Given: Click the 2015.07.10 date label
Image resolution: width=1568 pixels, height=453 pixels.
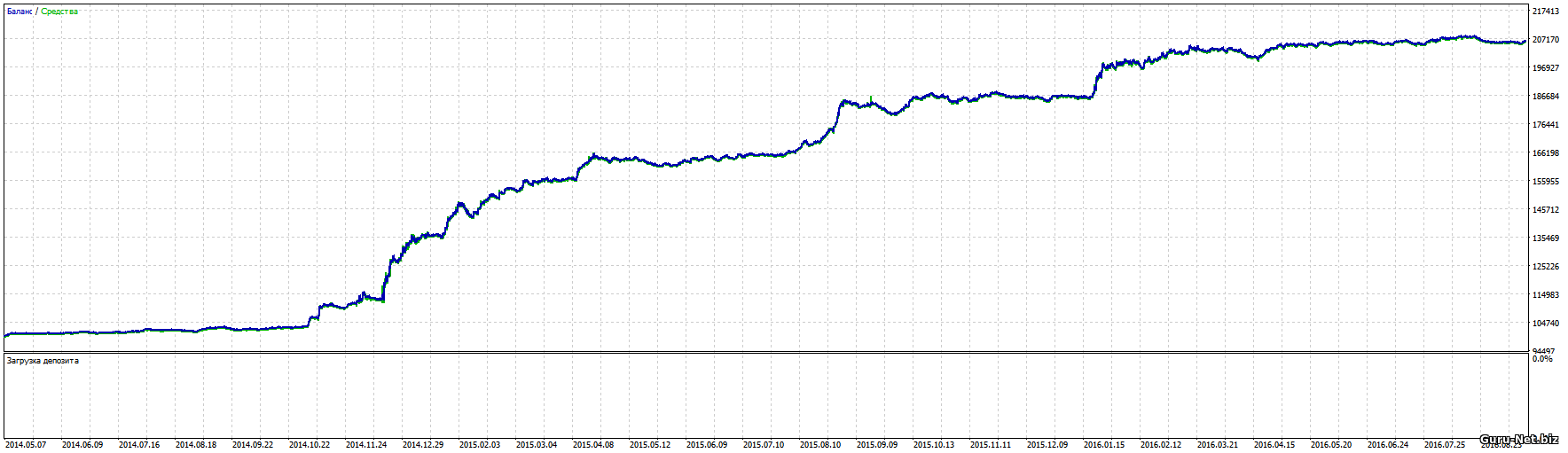Looking at the screenshot, I should (x=764, y=445).
